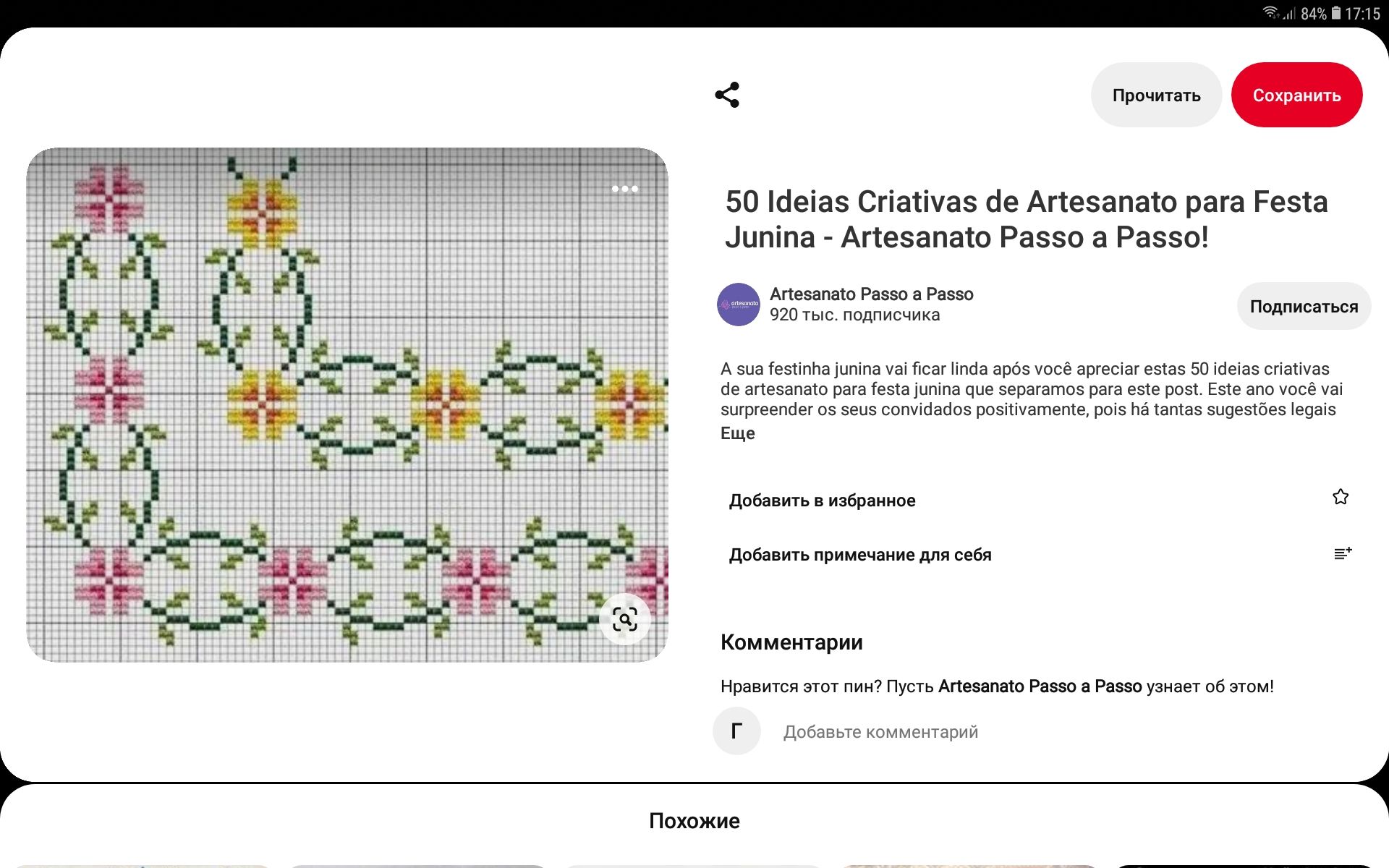Open the pin title 50 Ideias Criativas
This screenshot has width=1389, height=868.
pyautogui.click(x=1026, y=219)
